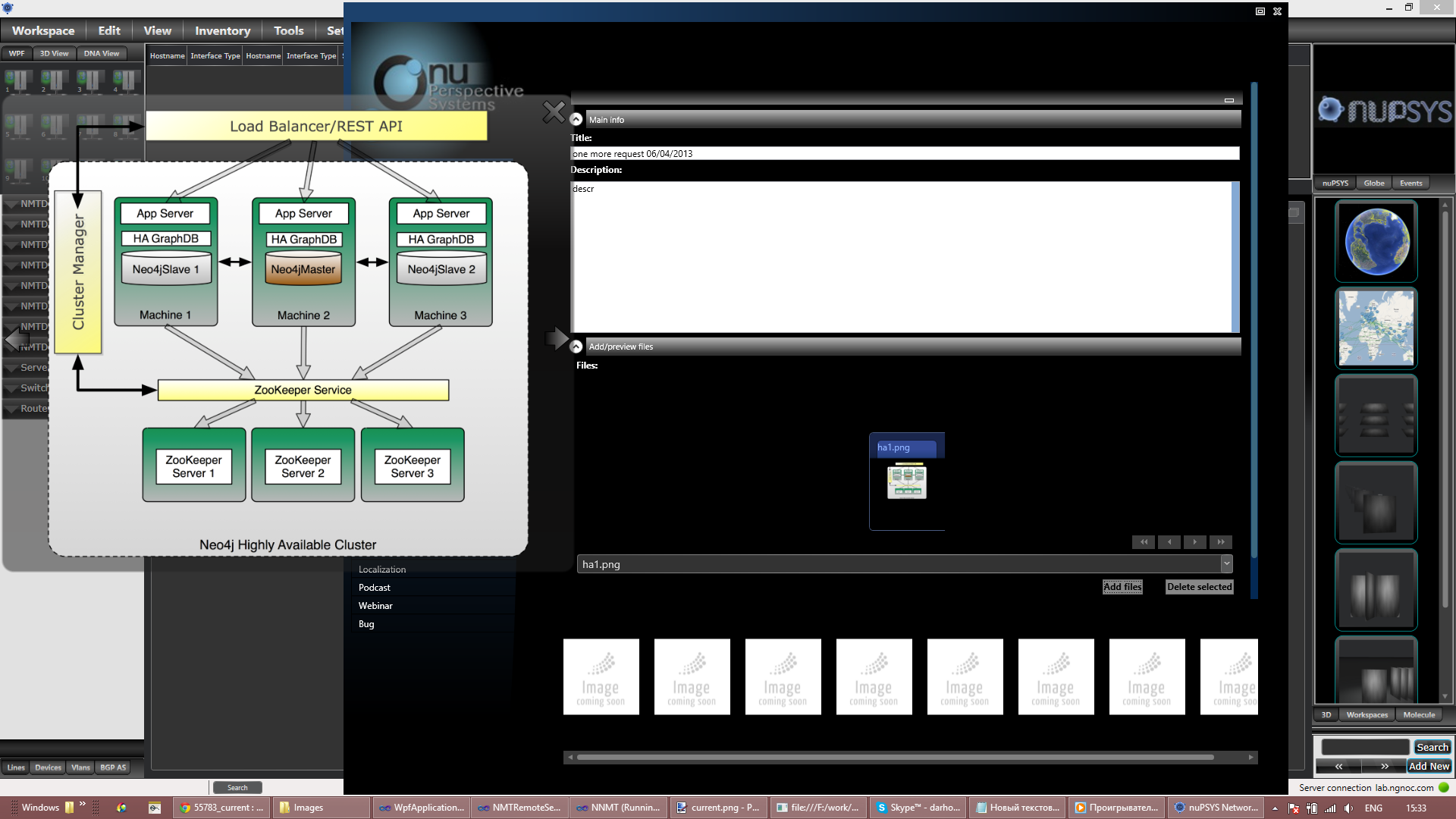Open the ha1.png file dropdown
Image resolution: width=1456 pixels, height=819 pixels.
pos(1226,564)
